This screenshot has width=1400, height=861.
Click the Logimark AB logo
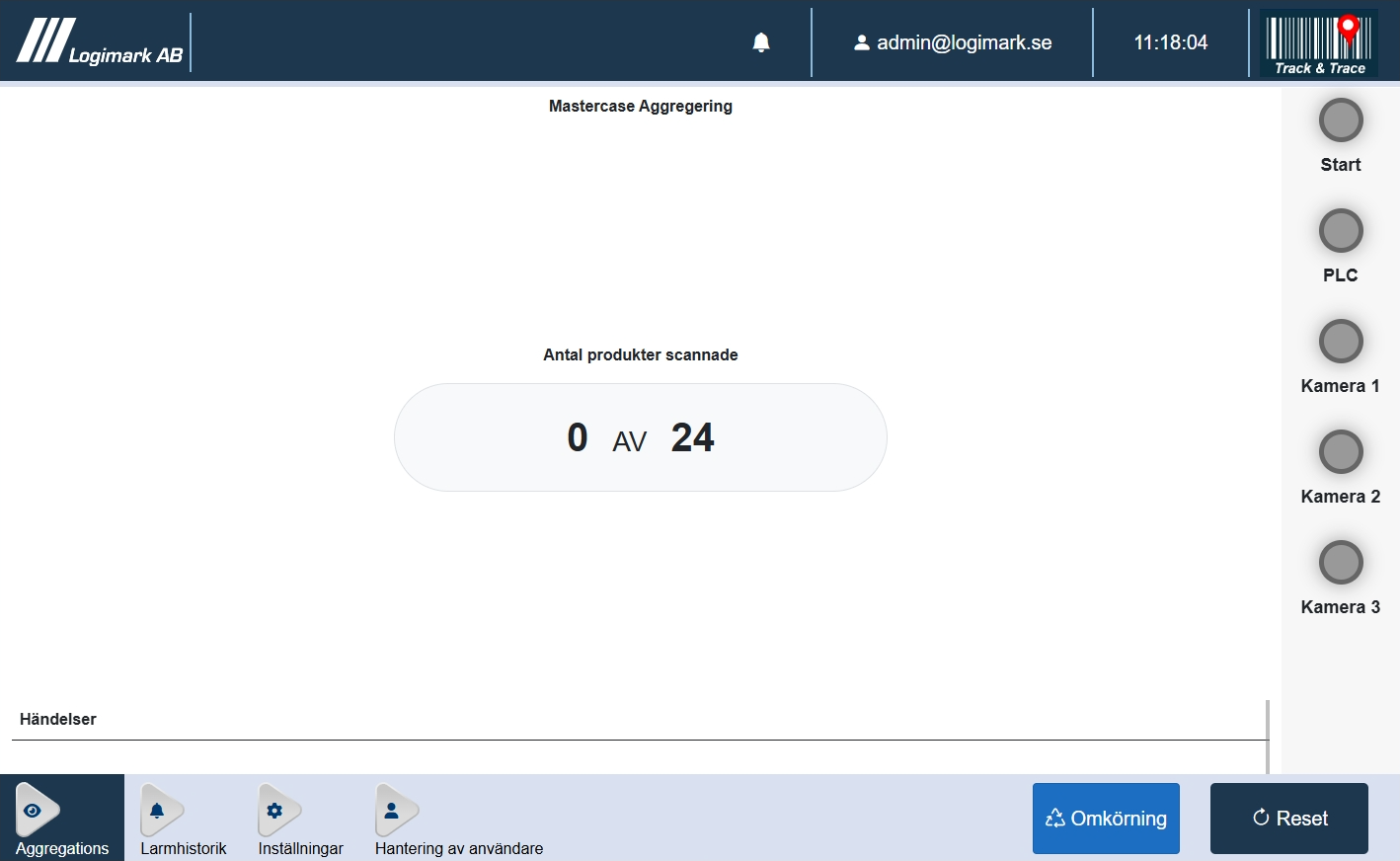click(x=100, y=42)
